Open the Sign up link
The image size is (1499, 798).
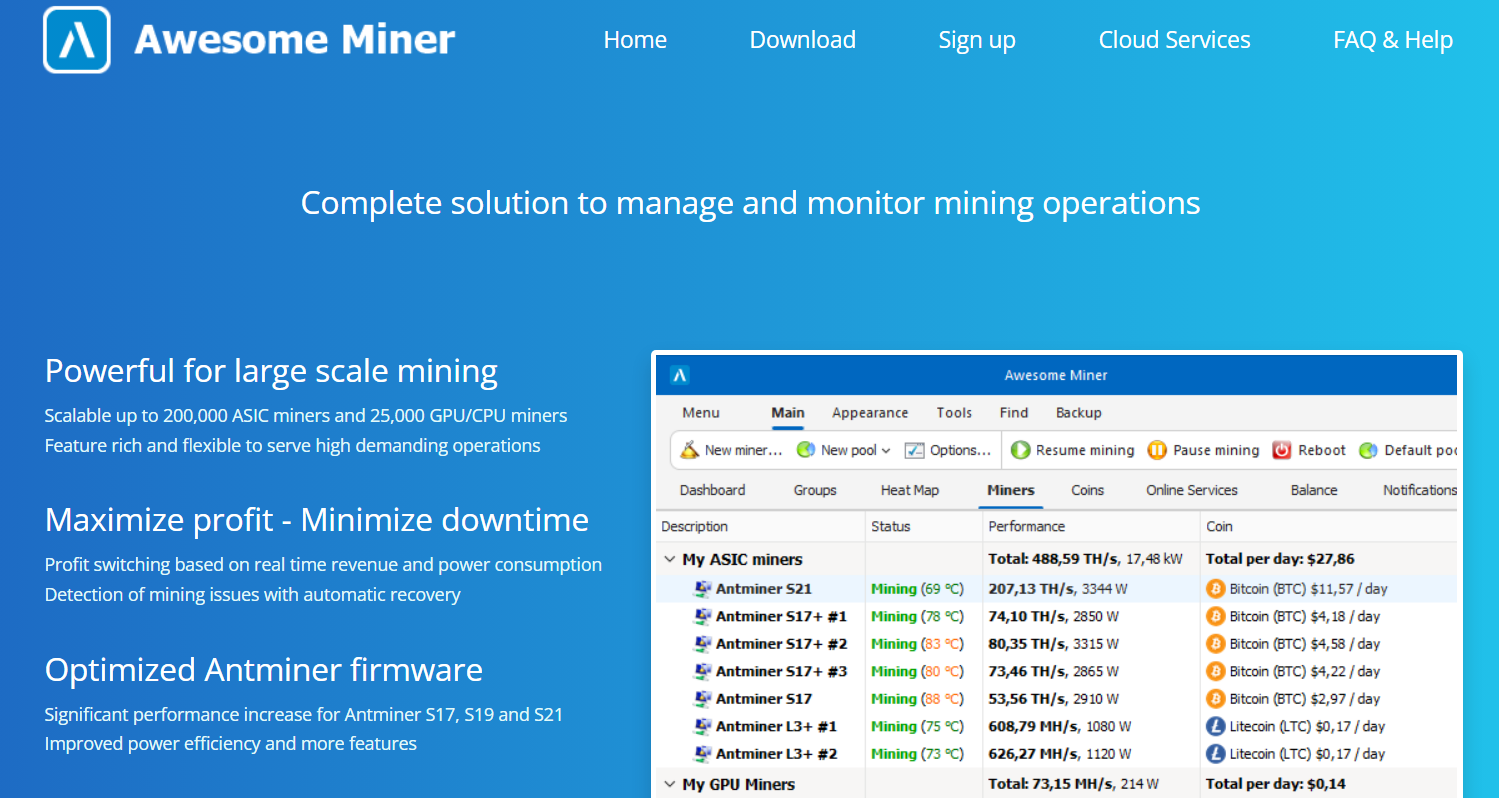click(976, 40)
